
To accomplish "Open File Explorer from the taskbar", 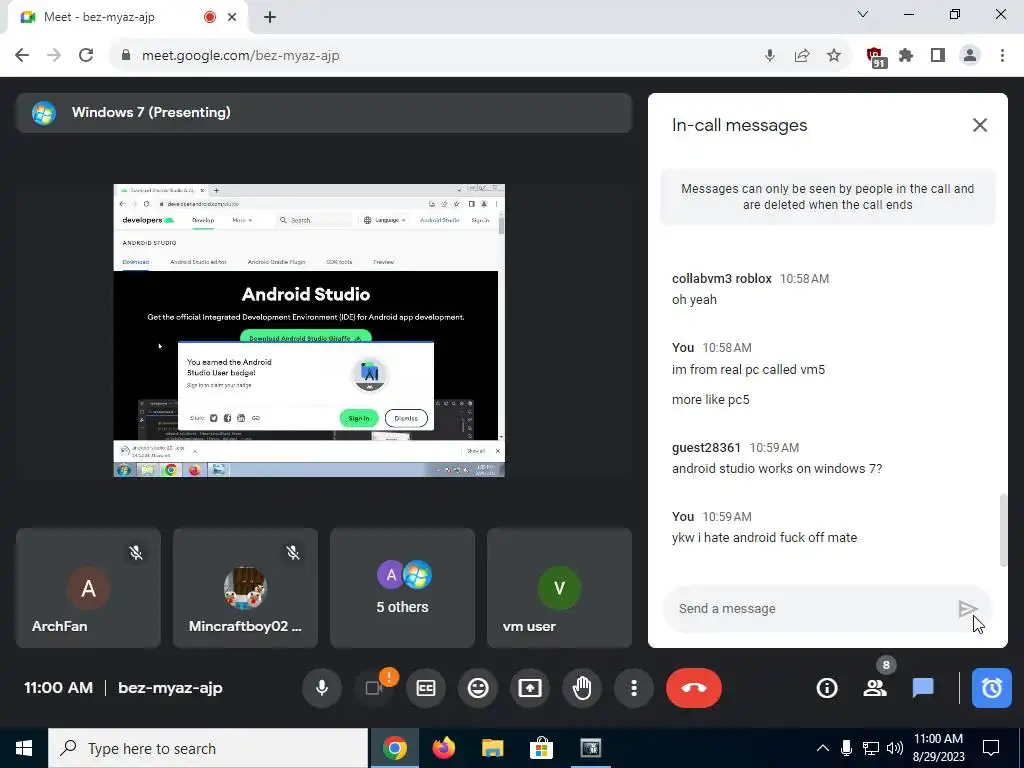I will pos(492,748).
